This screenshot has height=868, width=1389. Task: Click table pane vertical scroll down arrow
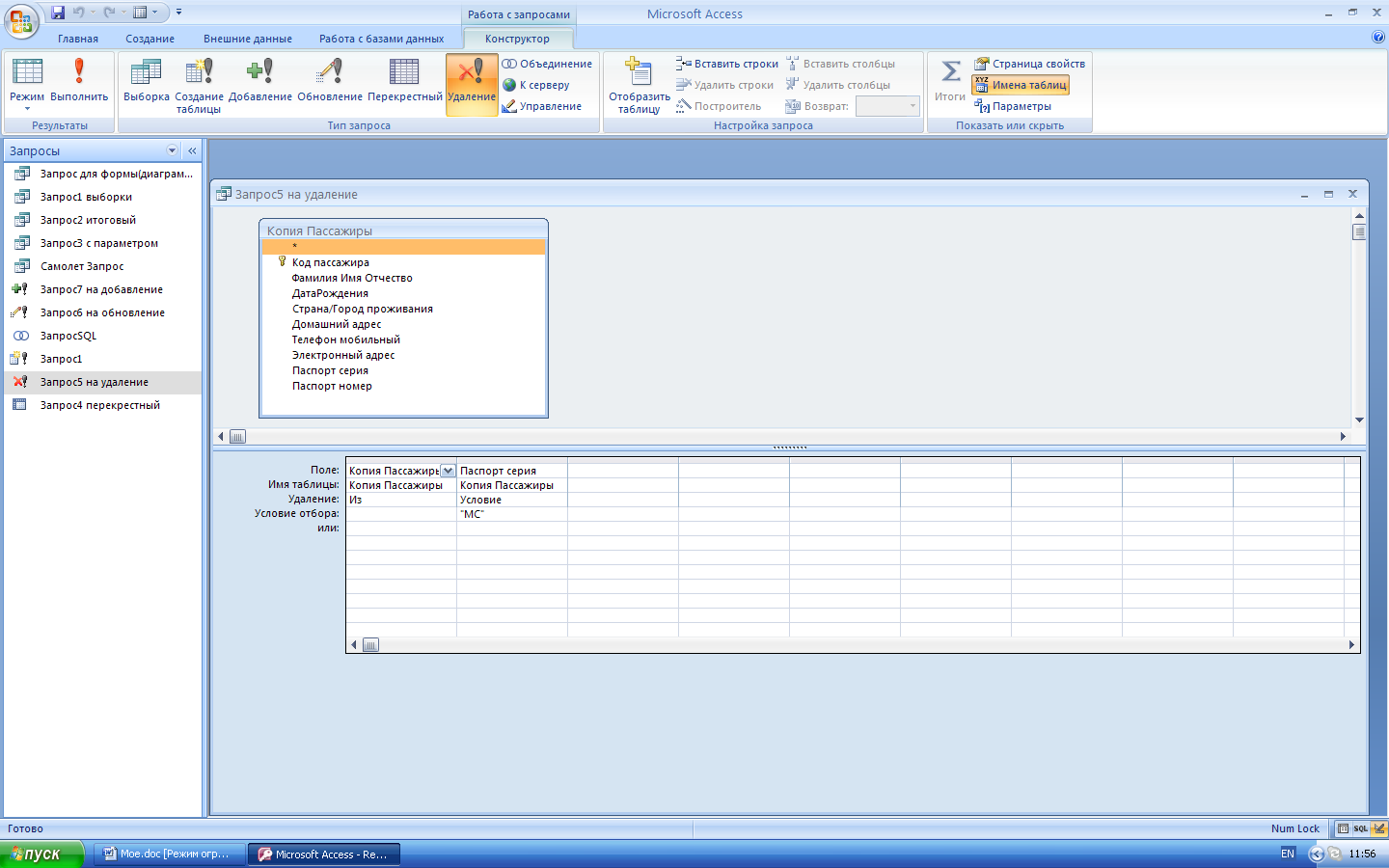coord(1359,420)
